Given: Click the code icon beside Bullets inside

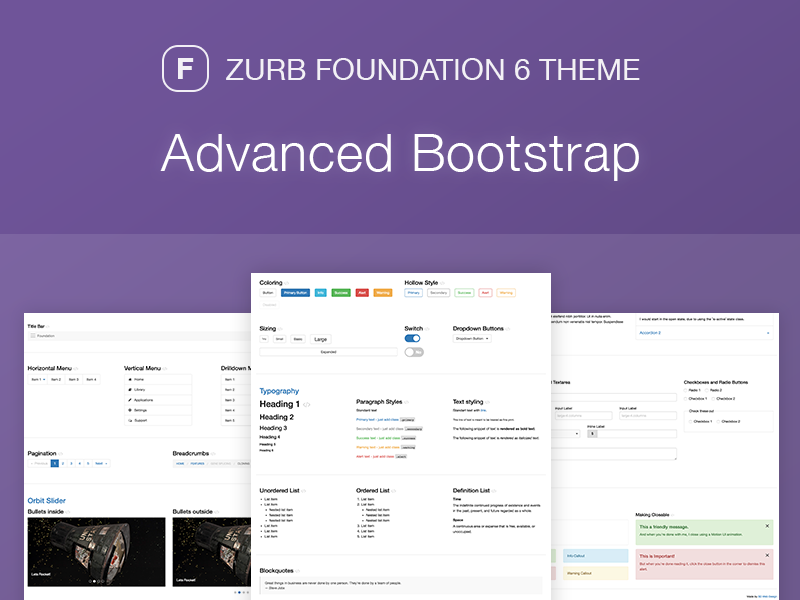Looking at the screenshot, I should coord(68,512).
